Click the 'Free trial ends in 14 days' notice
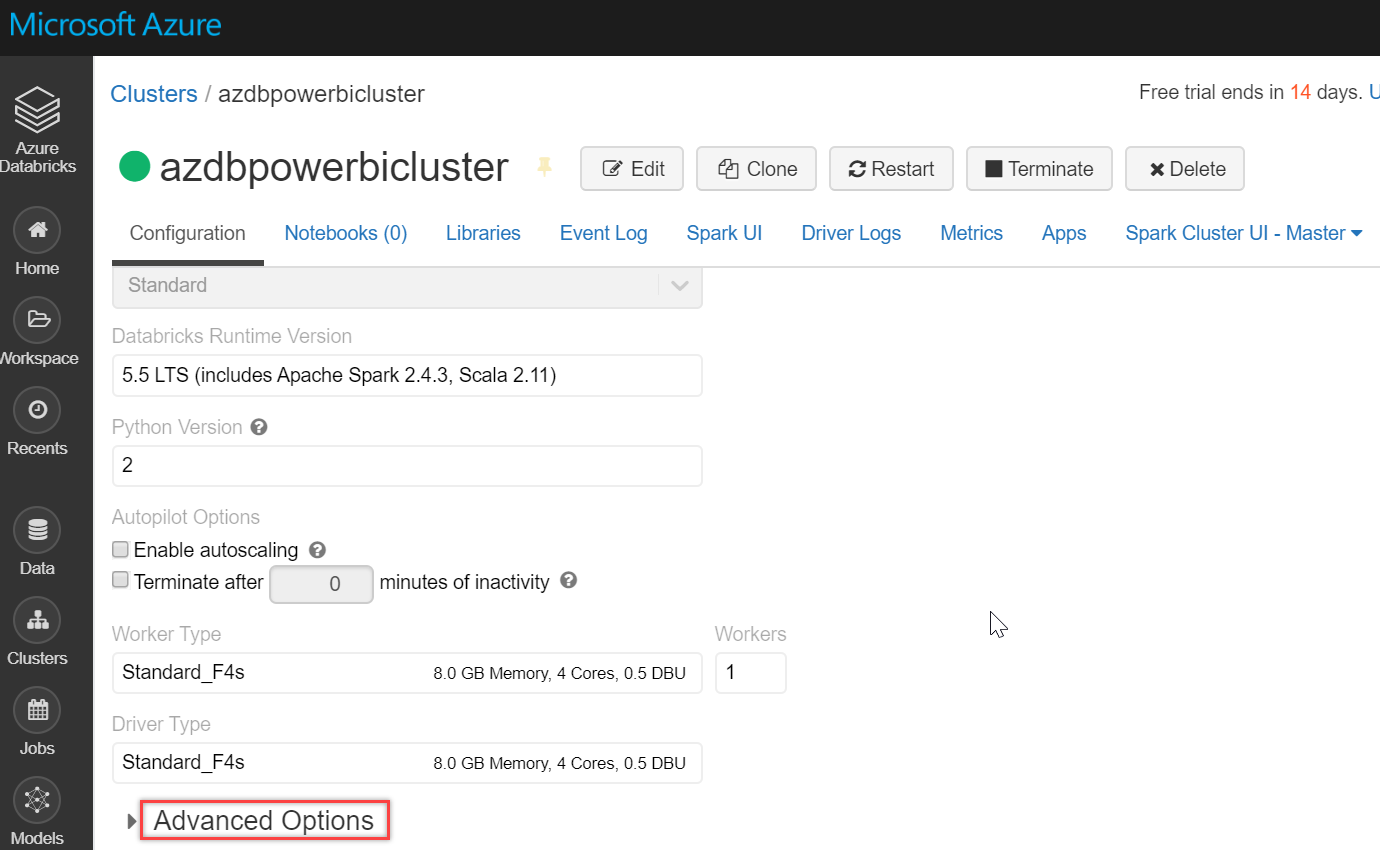This screenshot has height=850, width=1380. click(1250, 93)
